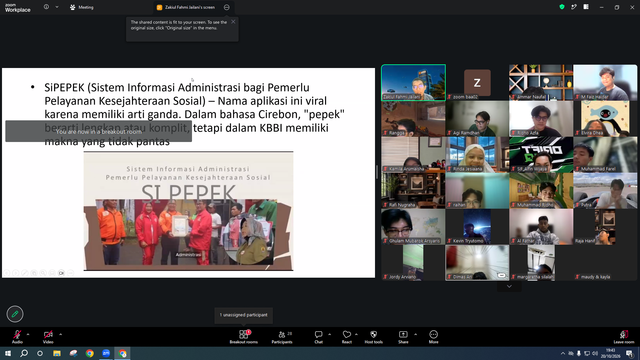
Task: Show hidden icons in the system tray
Action: coord(563,353)
